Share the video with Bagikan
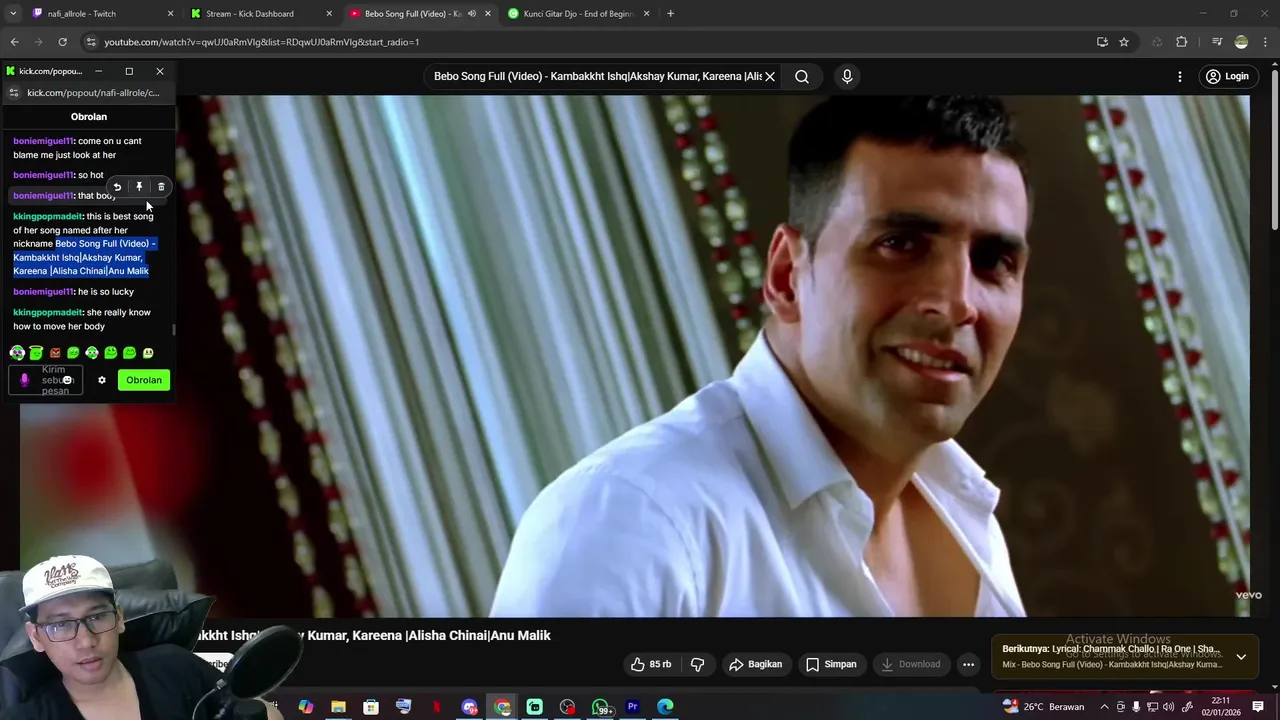1280x720 pixels. point(756,664)
